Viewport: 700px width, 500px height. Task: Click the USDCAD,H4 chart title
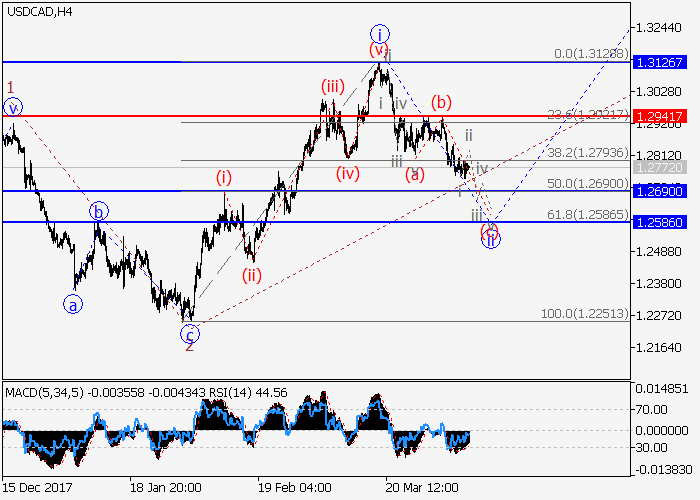coord(38,10)
